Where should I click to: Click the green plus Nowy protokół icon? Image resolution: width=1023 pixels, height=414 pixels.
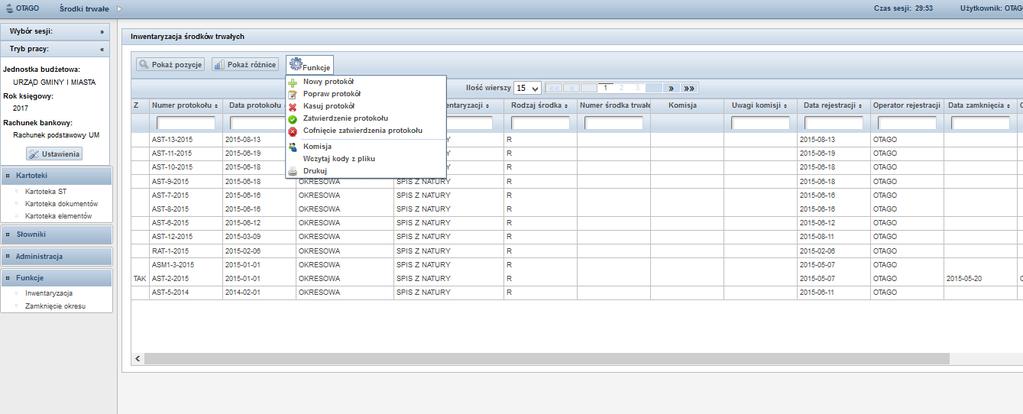(x=293, y=83)
